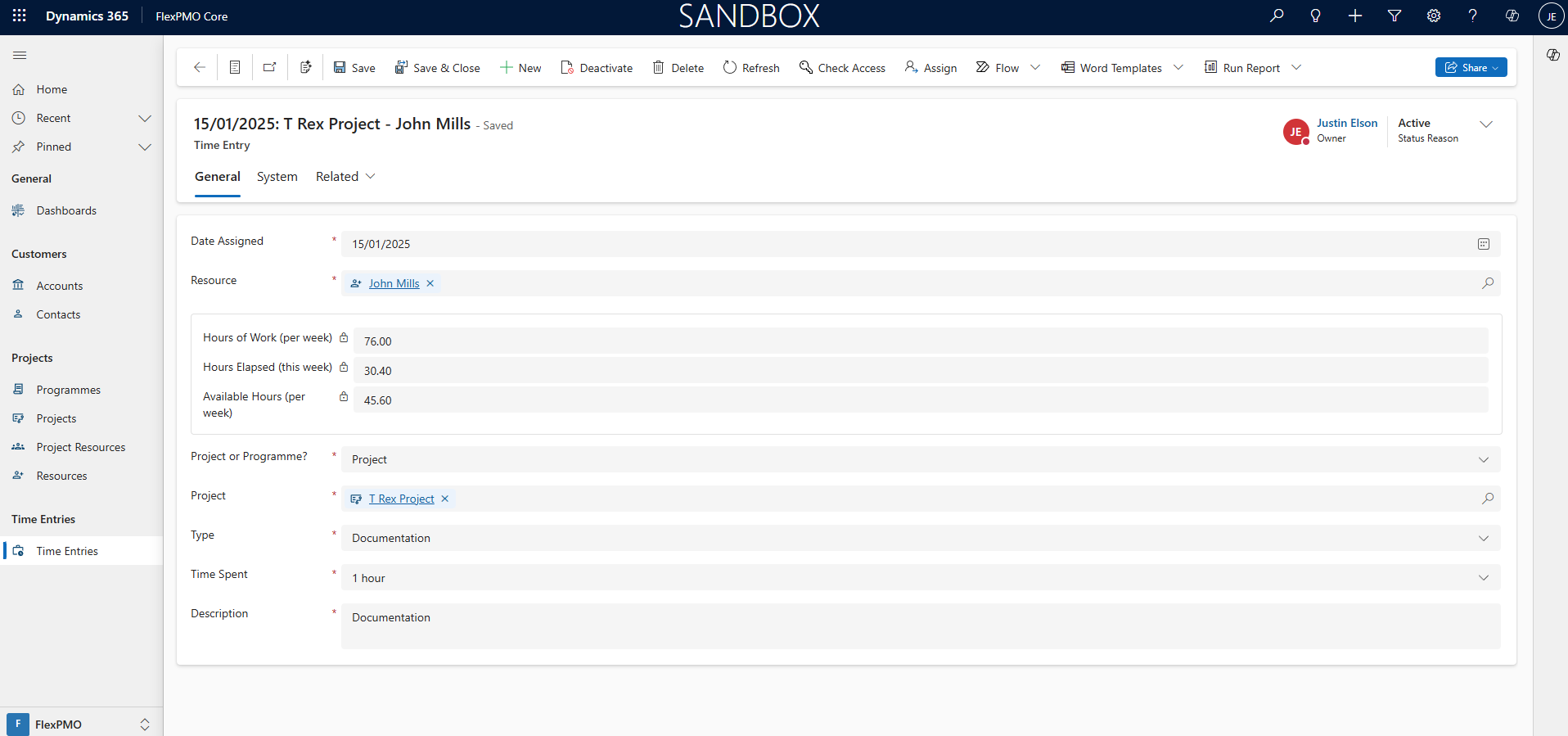This screenshot has height=736, width=1568.
Task: Open the Dynamics 365 app launcher waffle
Action: coord(19,16)
